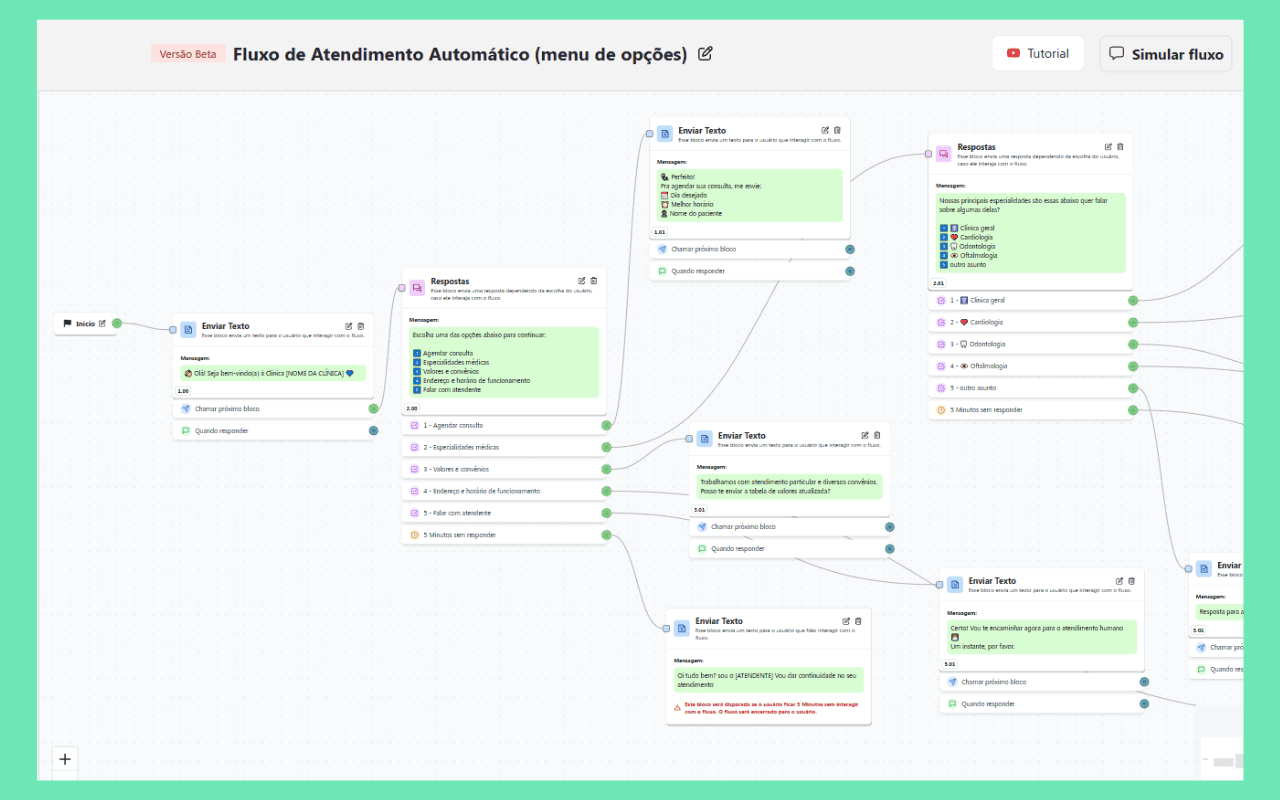Click the edit icon beside Início
Viewport: 1280px width, 800px height.
coord(102,323)
